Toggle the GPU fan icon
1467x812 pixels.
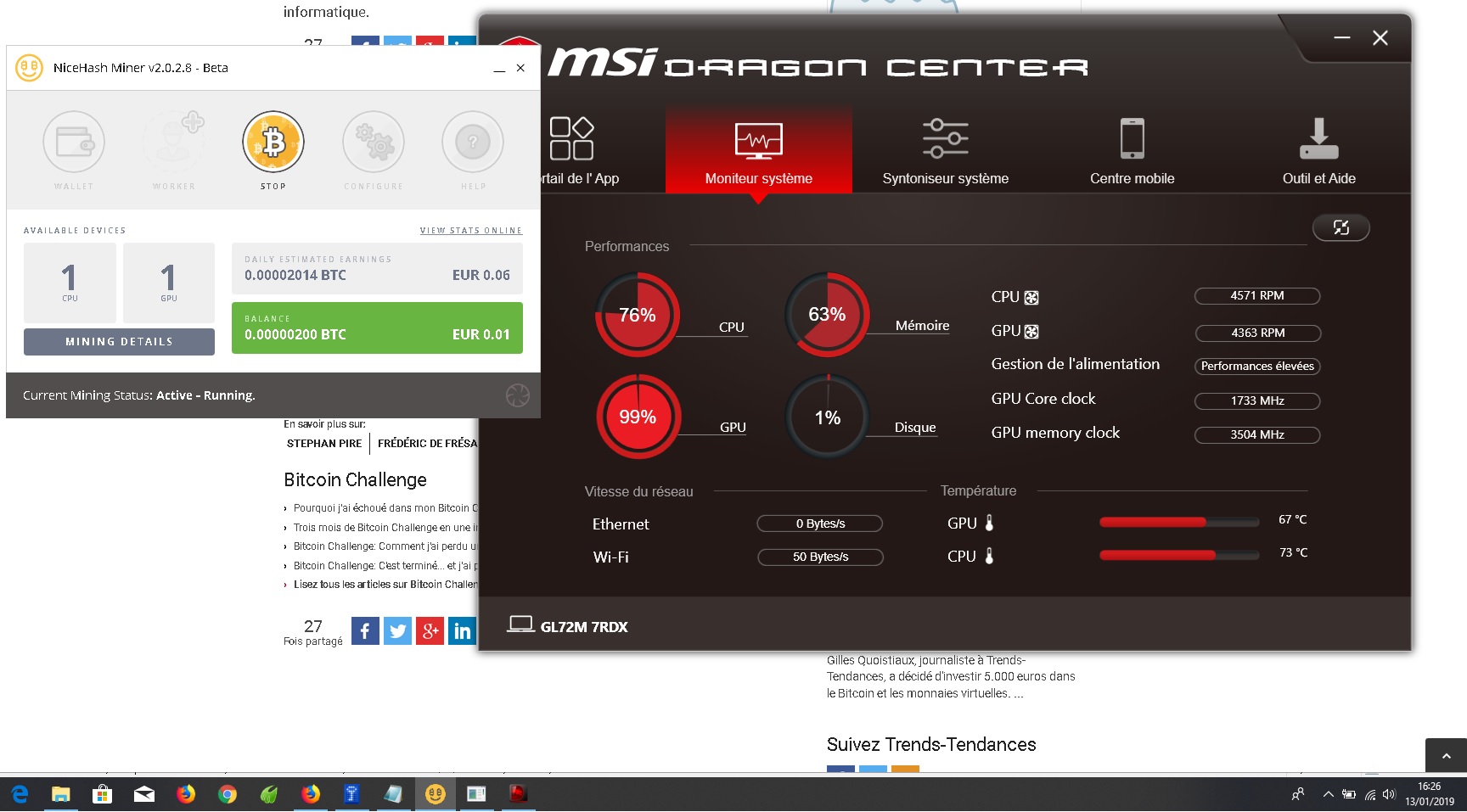tap(1031, 332)
